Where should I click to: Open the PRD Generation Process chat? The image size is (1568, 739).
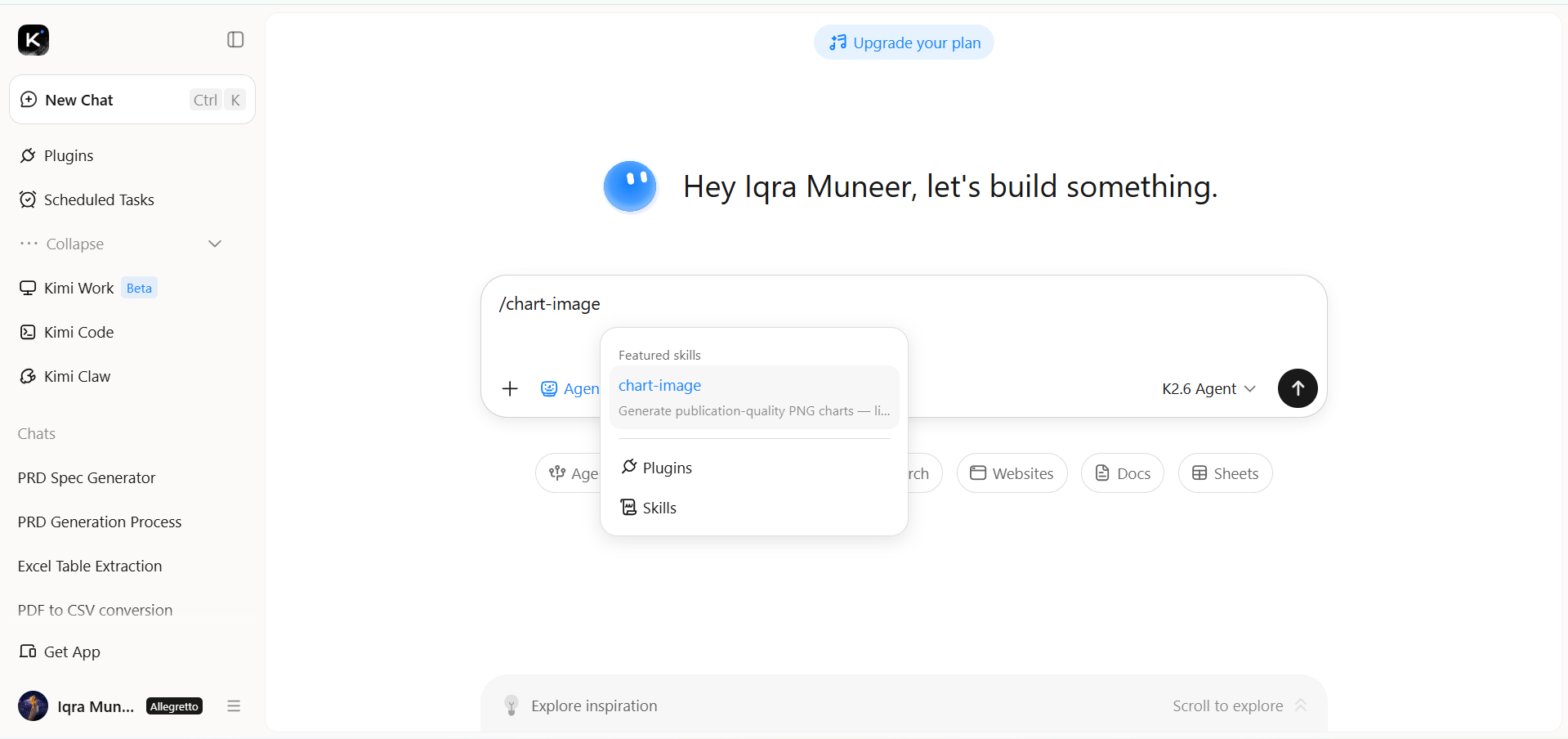click(x=100, y=522)
